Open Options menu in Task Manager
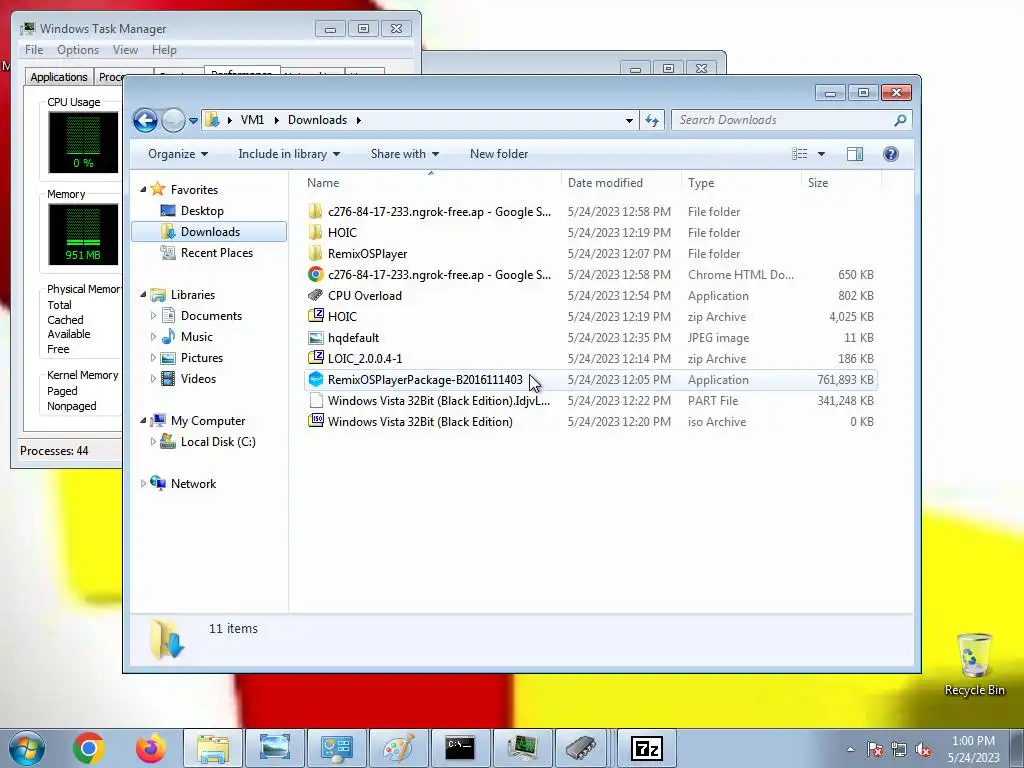 coord(78,50)
